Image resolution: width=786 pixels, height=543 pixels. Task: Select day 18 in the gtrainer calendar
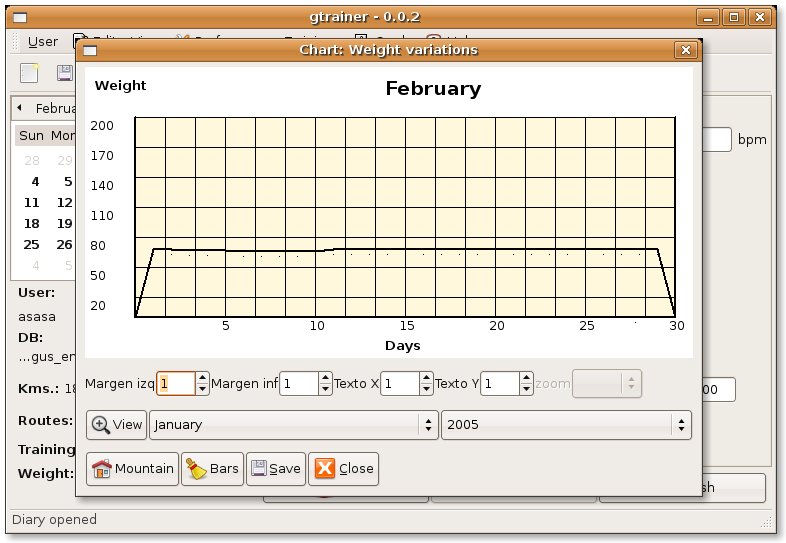pyautogui.click(x=32, y=224)
